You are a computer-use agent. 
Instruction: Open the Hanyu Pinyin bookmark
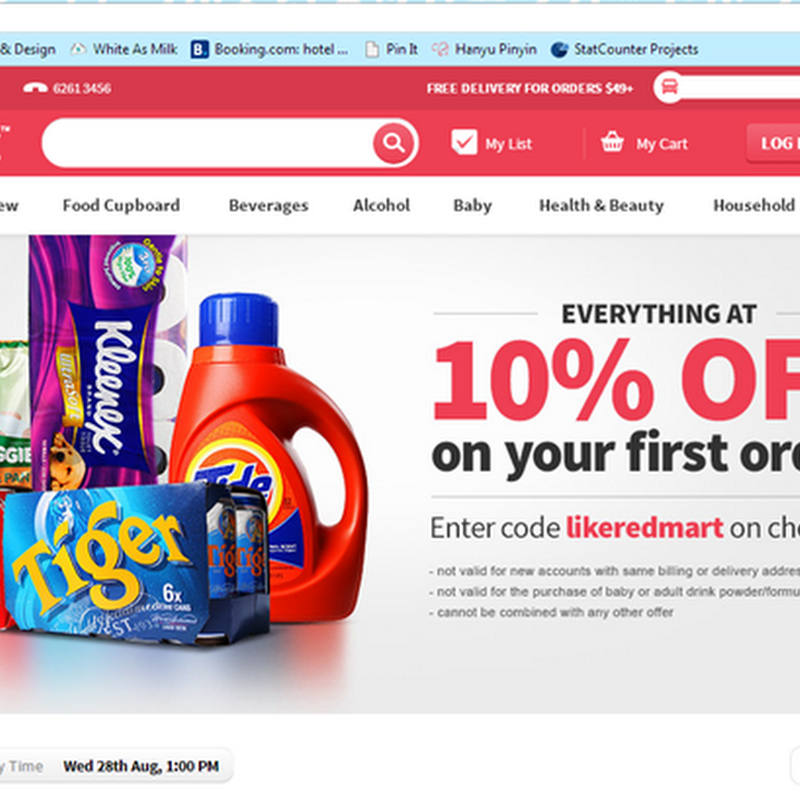pos(484,49)
